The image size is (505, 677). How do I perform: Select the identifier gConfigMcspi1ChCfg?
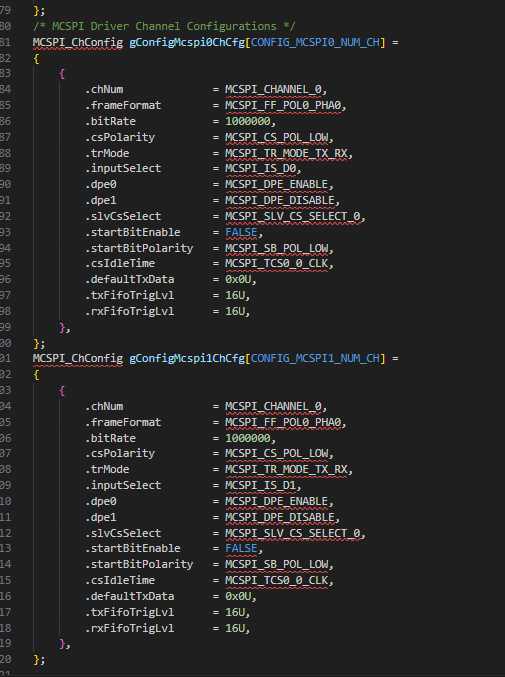pos(187,358)
